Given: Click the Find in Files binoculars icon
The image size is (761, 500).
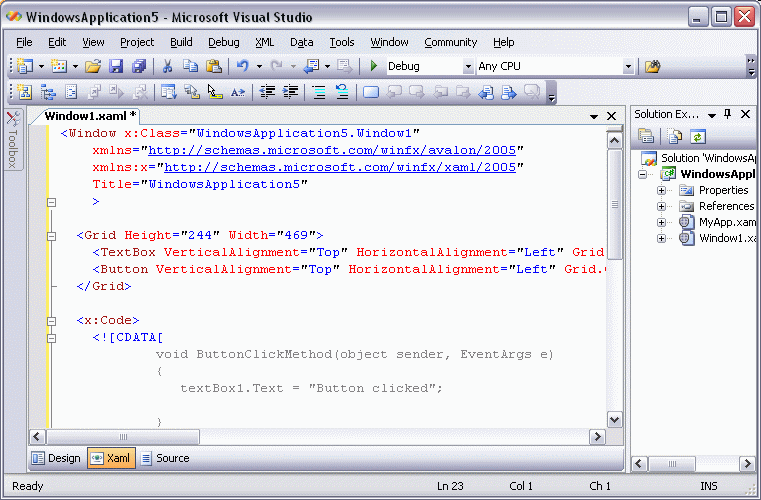Looking at the screenshot, I should coord(653,66).
